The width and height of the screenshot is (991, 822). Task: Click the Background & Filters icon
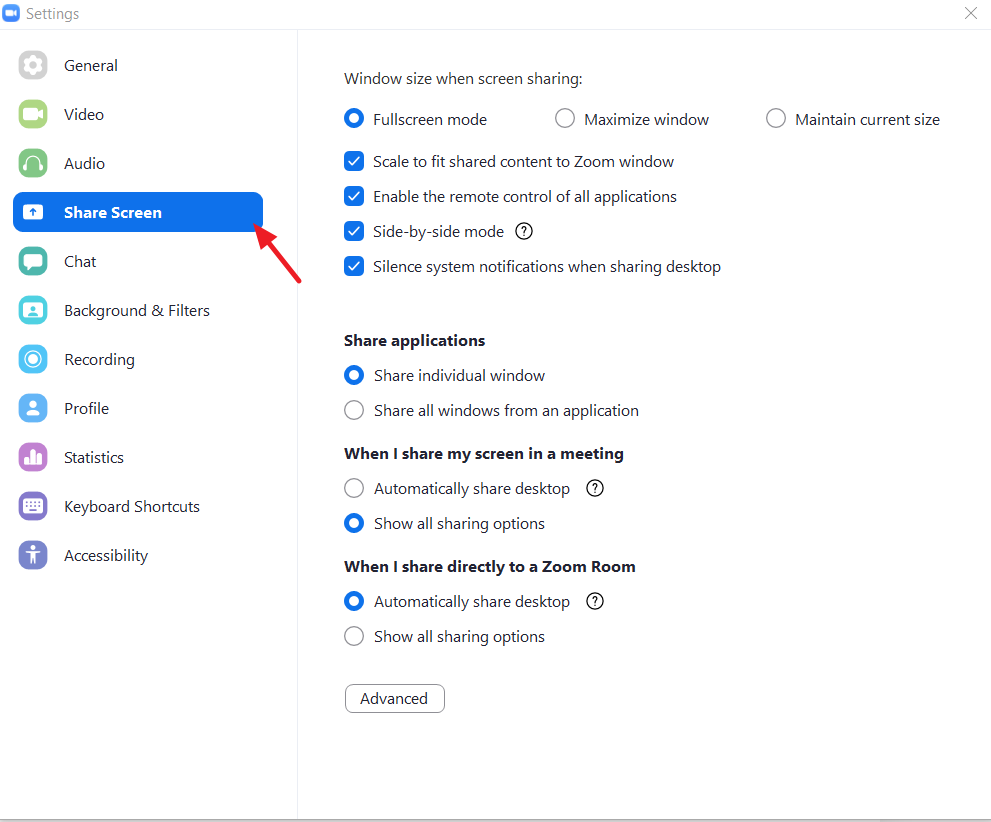(33, 310)
